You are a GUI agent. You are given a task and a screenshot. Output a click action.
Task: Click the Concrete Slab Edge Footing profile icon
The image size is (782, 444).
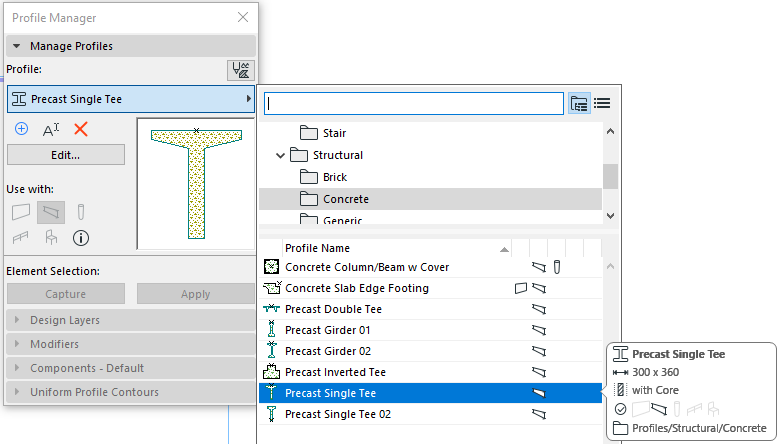[x=272, y=288]
